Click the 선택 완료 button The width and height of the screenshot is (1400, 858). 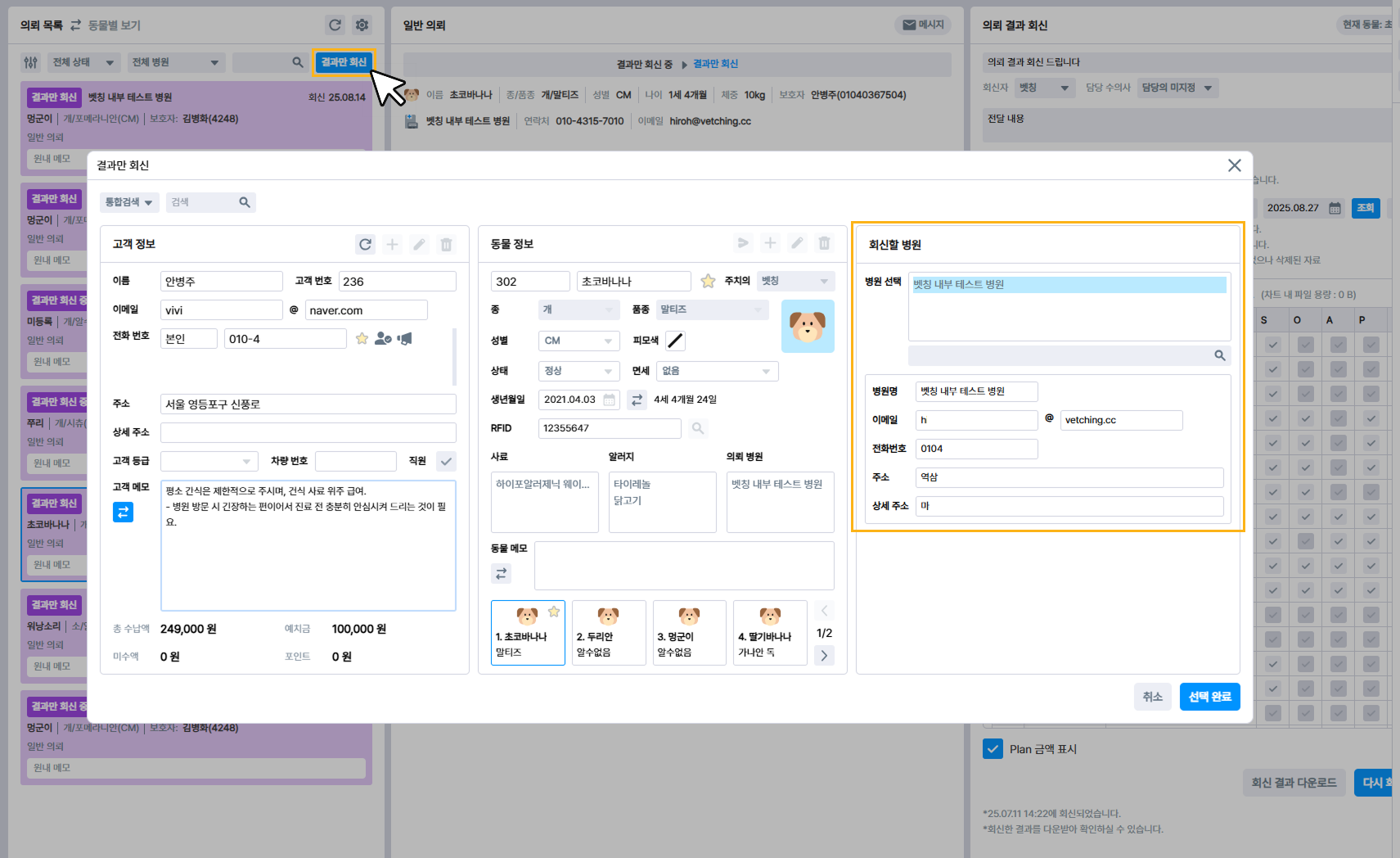tap(1209, 697)
